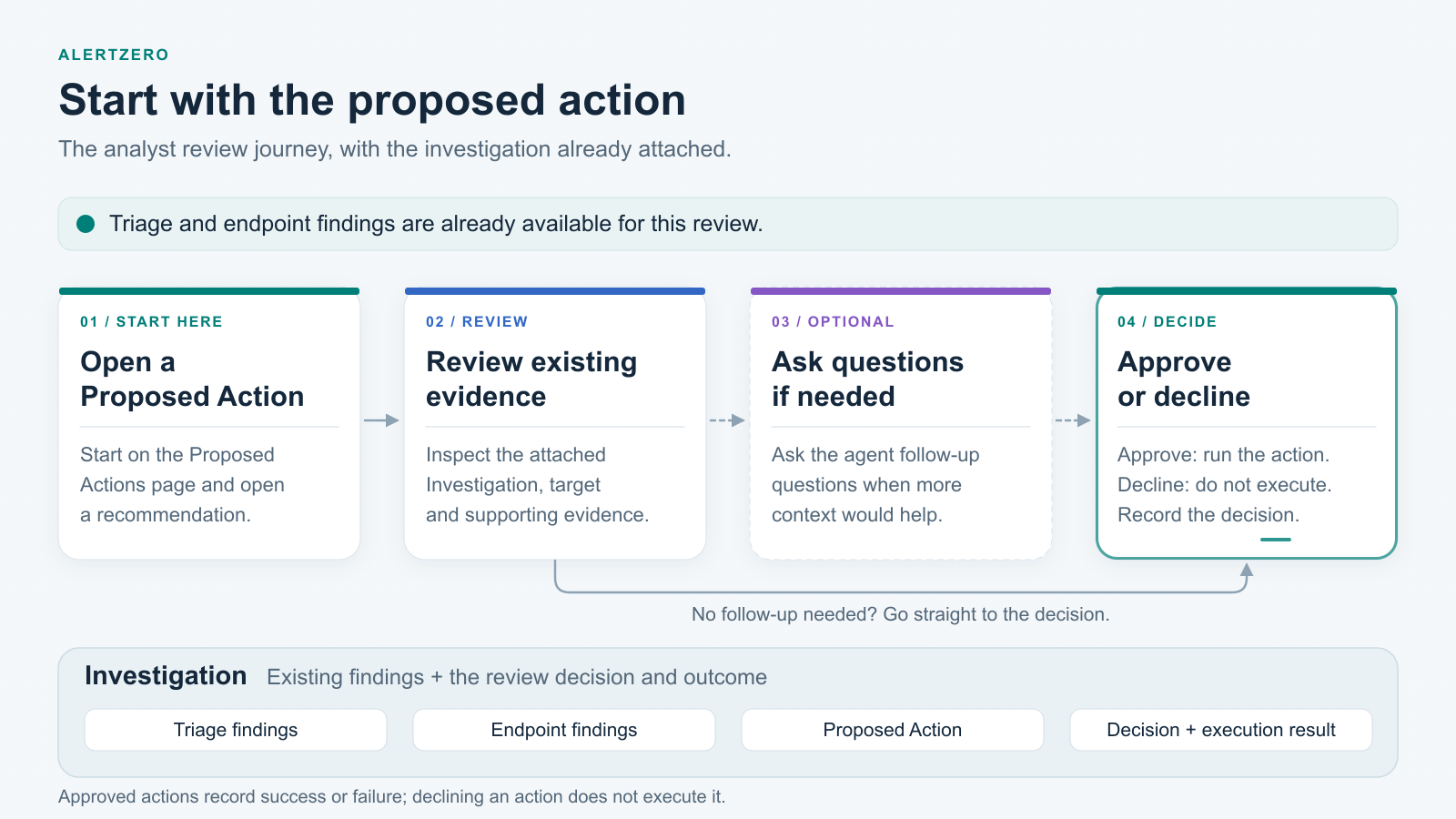This screenshot has width=1456, height=819.
Task: Click 'Start on the Proposed Actions page' description
Action: (x=182, y=485)
